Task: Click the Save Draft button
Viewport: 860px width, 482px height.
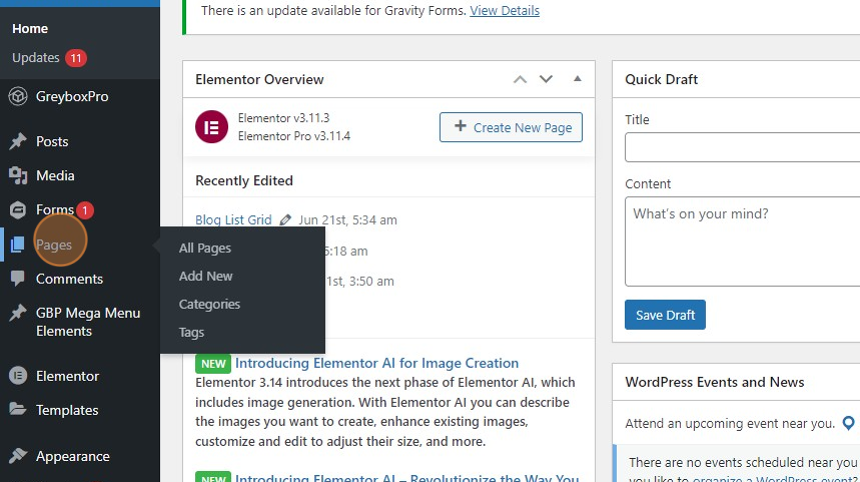Action: point(665,315)
